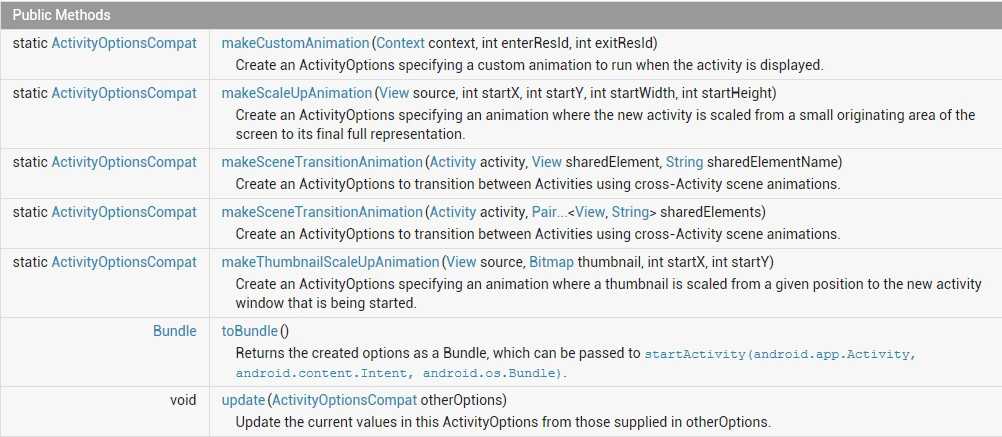Click the Context parameter type link
Viewport: 1002px width, 437px height.
(x=400, y=44)
